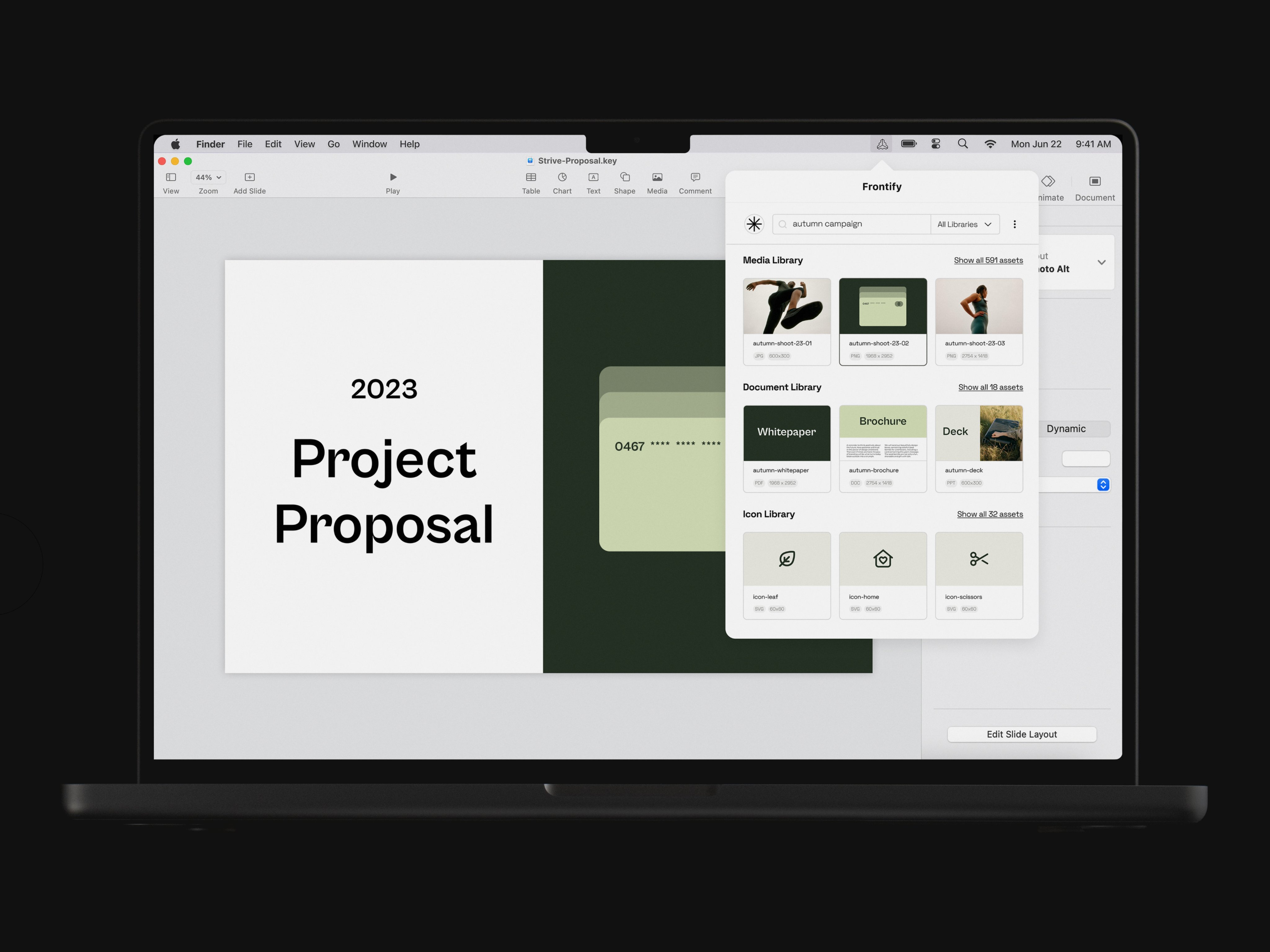
Task: Show all 32 icon assets
Action: [990, 514]
